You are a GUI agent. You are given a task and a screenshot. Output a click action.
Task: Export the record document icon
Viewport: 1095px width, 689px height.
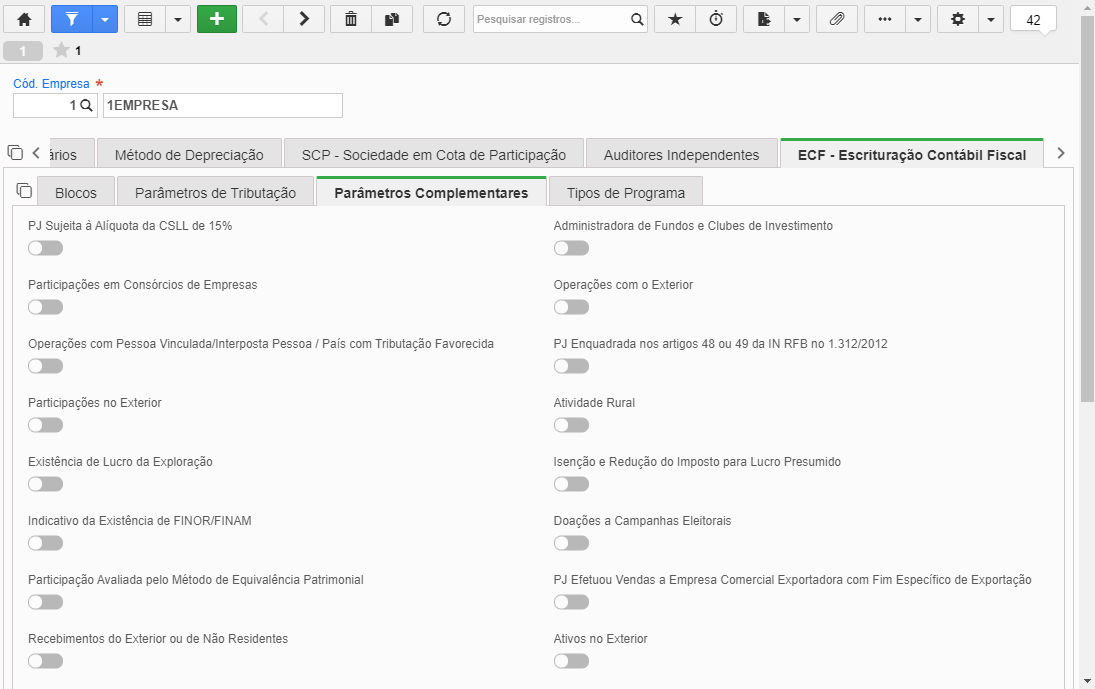[x=764, y=19]
